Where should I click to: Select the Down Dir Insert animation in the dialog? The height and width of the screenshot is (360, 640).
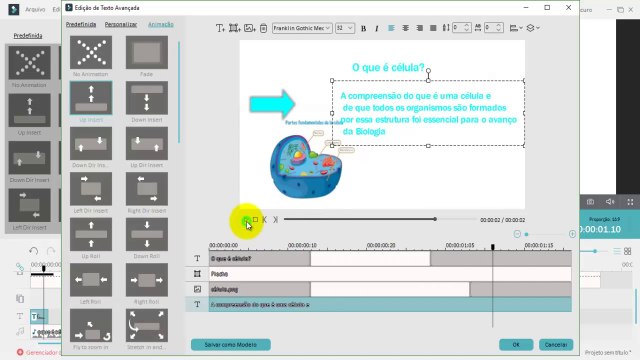[91, 143]
